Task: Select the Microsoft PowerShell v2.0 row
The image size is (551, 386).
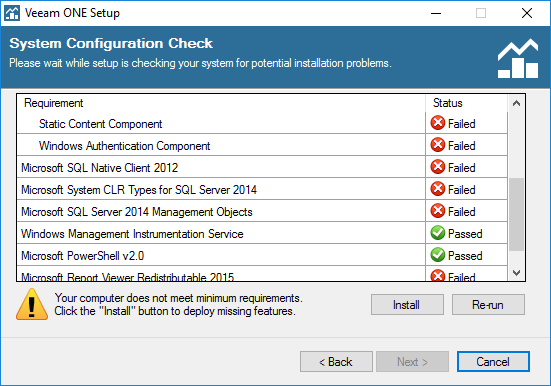Action: click(x=262, y=255)
